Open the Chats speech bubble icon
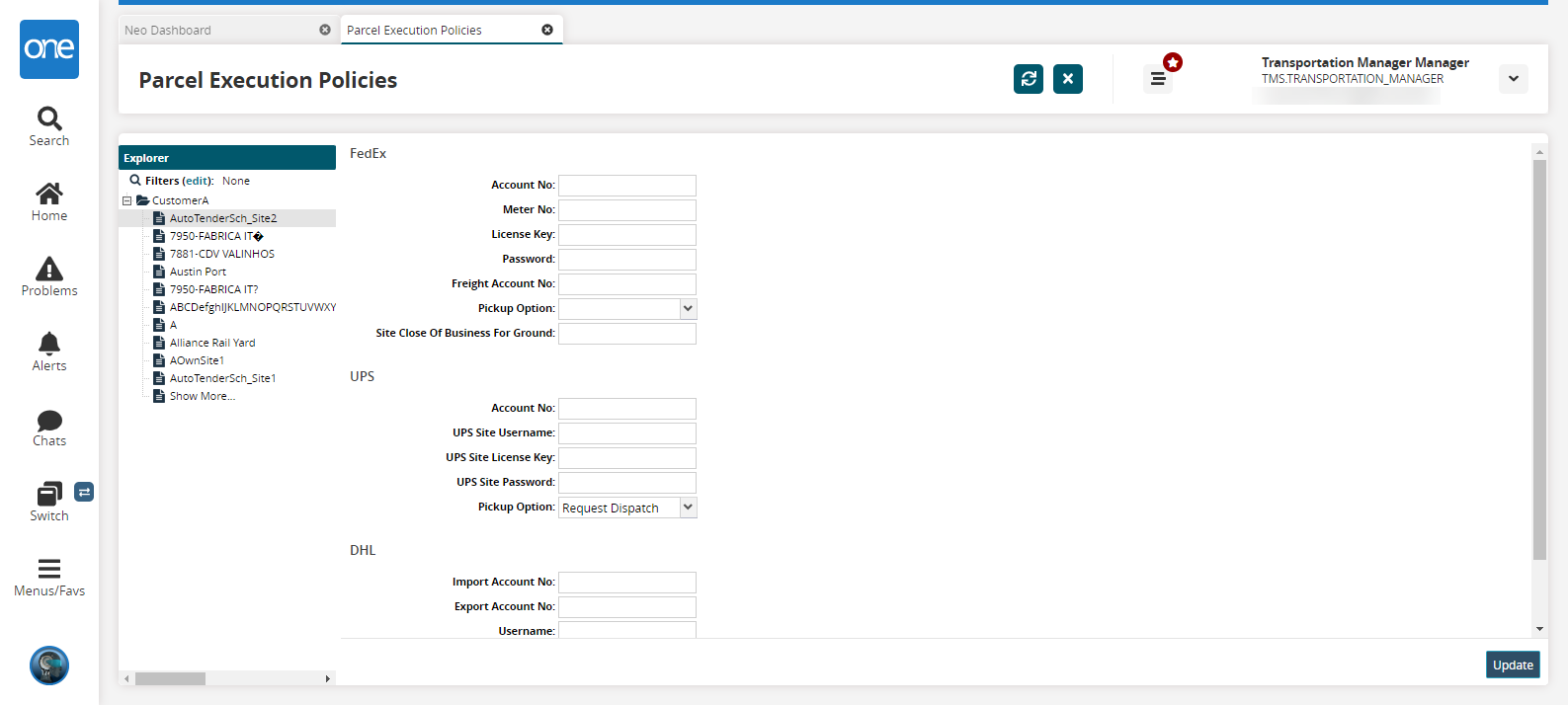Viewport: 1568px width, 705px height. [49, 420]
